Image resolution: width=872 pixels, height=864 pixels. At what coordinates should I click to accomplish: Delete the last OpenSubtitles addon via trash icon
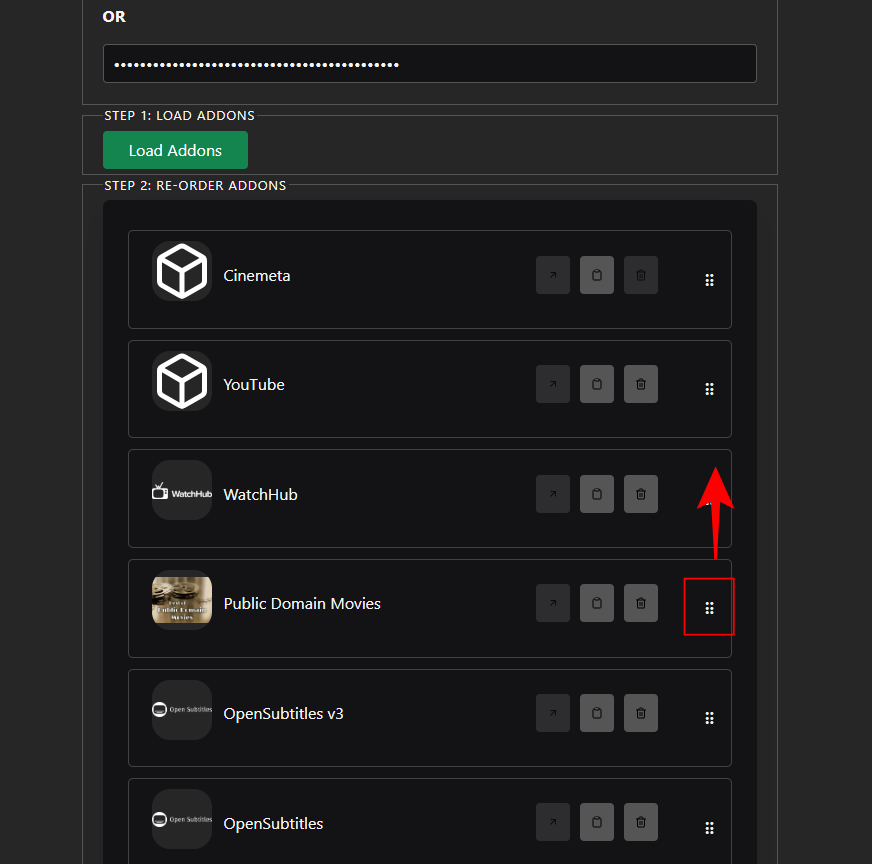click(641, 822)
